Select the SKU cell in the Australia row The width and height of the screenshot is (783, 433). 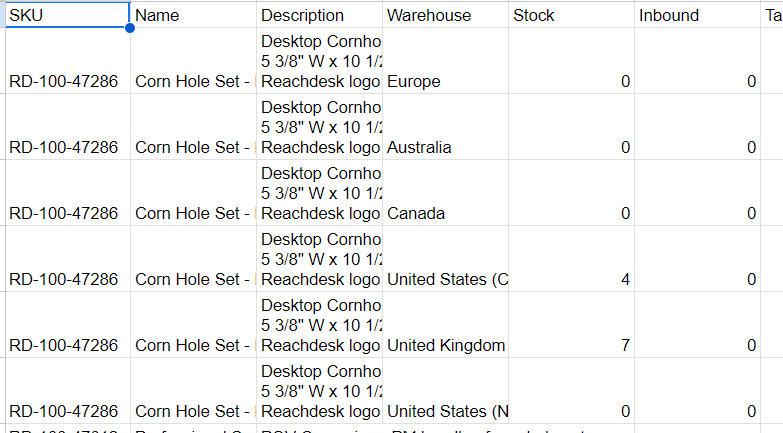point(67,147)
